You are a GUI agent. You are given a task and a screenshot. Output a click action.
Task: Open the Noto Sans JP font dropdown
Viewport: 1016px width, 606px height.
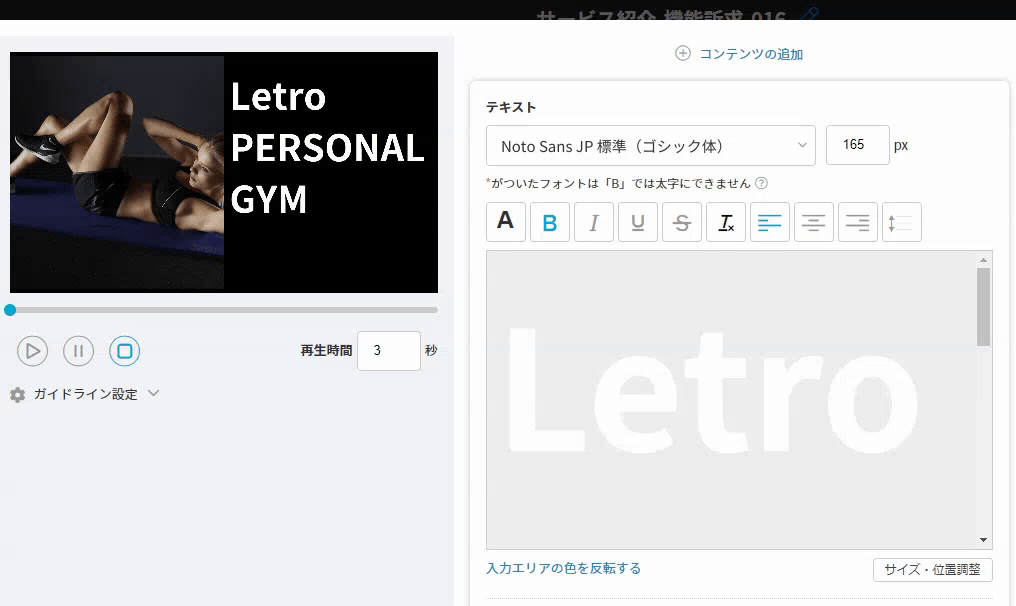pos(651,146)
